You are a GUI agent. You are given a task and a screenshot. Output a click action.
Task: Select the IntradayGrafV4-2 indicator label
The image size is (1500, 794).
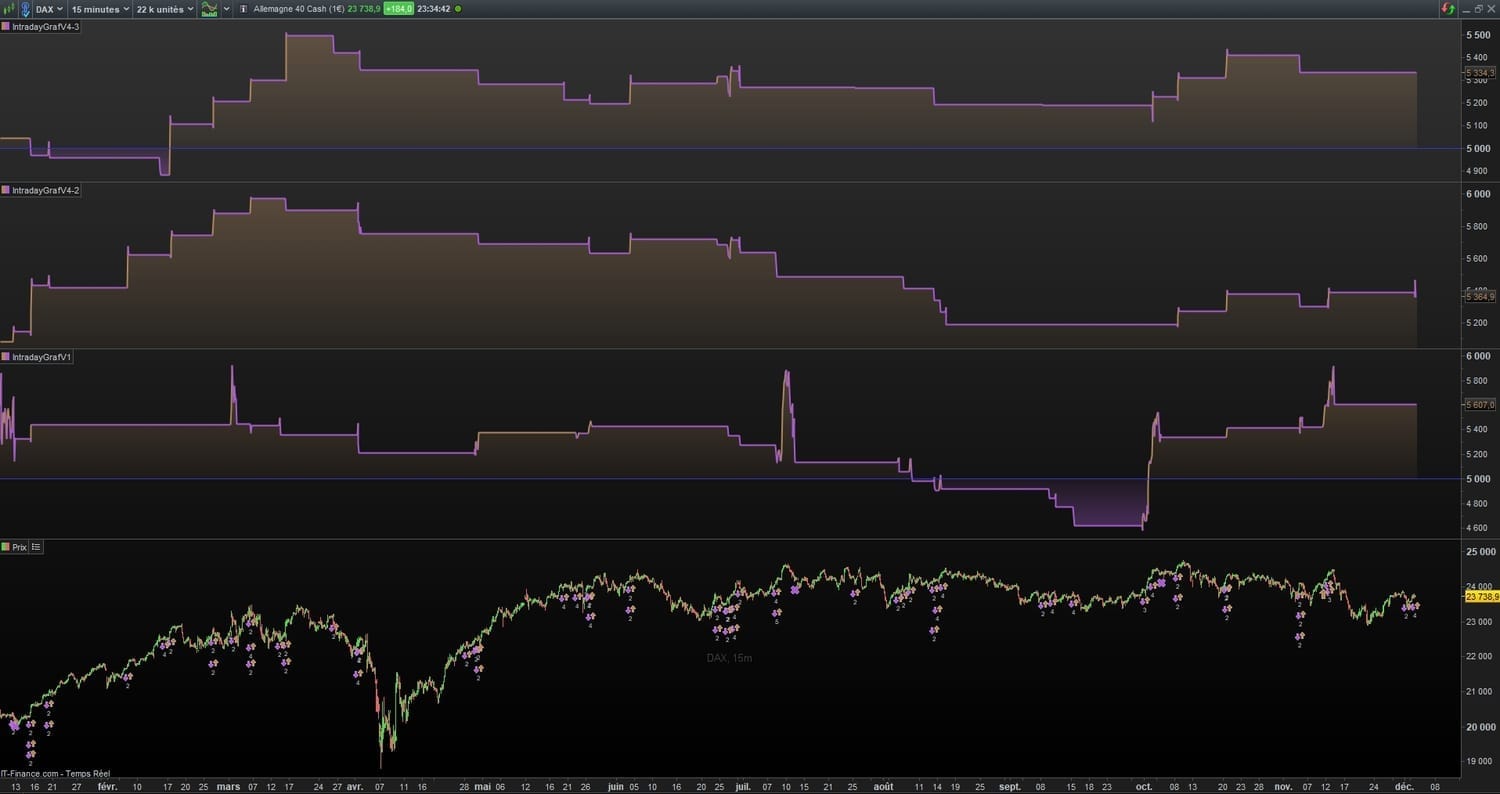[45, 190]
